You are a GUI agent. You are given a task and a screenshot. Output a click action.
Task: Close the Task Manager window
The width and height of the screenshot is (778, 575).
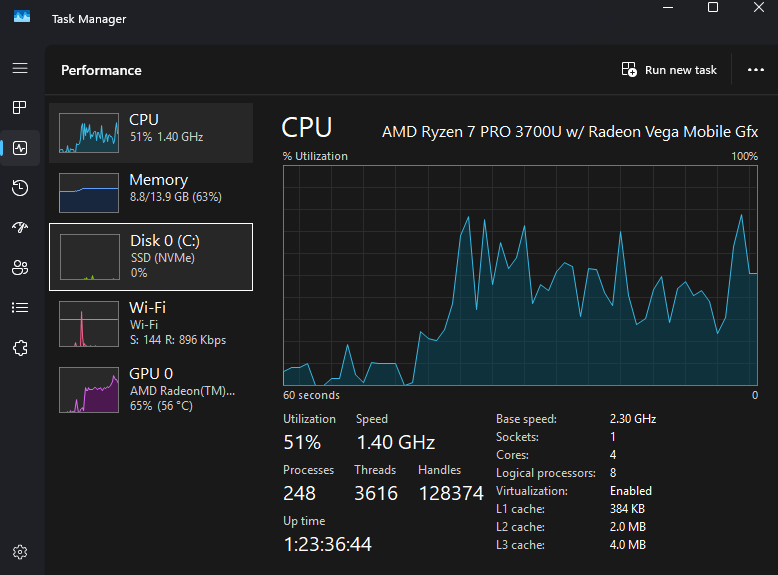click(759, 7)
